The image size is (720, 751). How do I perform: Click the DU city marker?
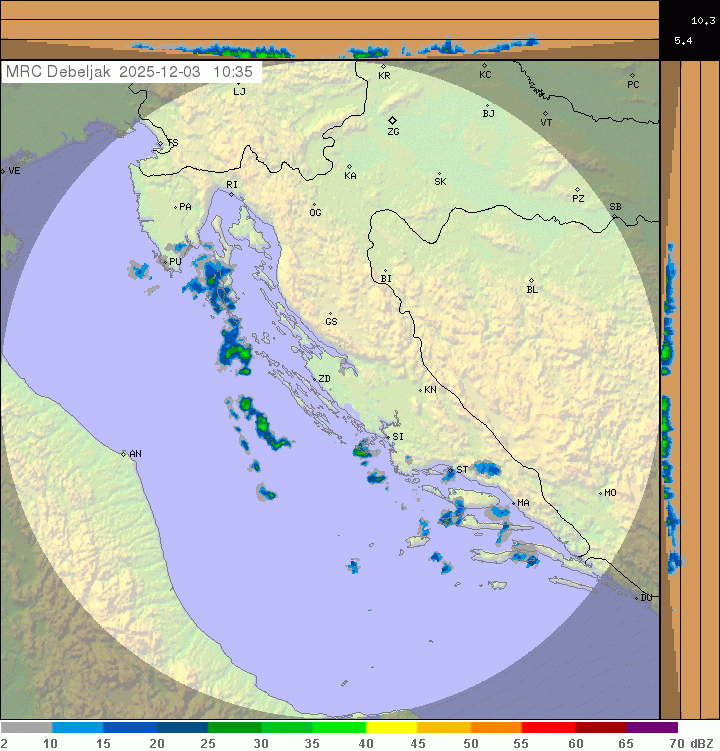637,598
